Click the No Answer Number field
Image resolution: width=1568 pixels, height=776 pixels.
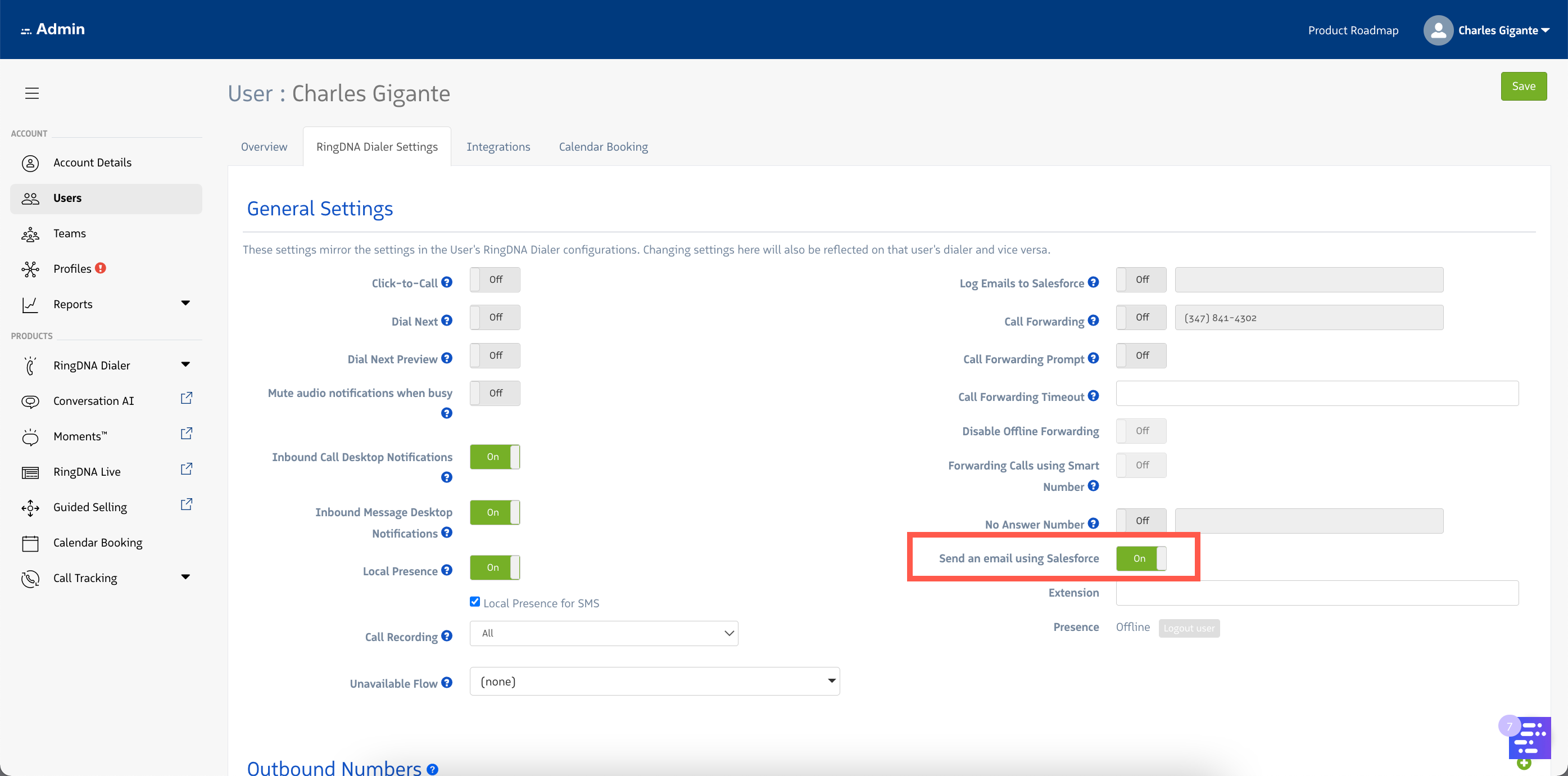pyautogui.click(x=1309, y=521)
